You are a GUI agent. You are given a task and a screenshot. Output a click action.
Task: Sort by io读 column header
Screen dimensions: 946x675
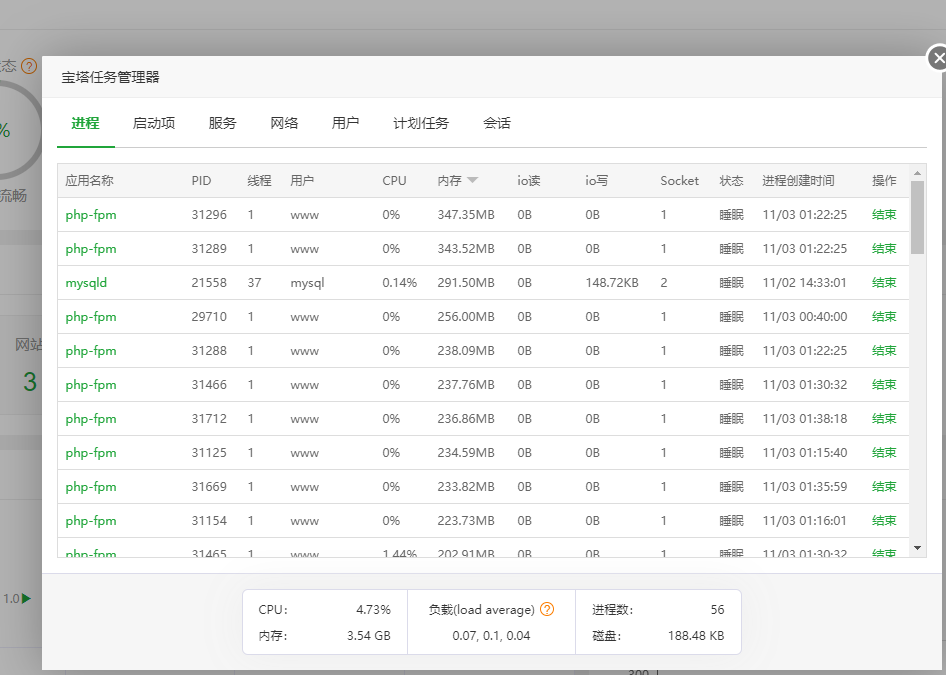529,180
